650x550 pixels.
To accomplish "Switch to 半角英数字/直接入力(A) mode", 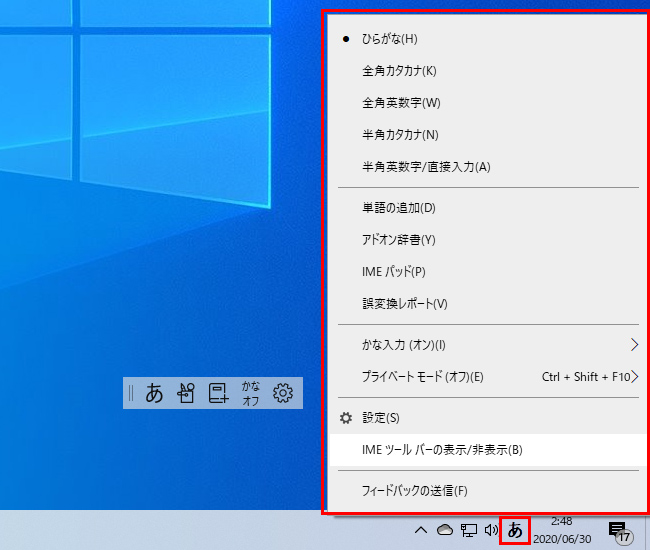I will click(x=426, y=167).
